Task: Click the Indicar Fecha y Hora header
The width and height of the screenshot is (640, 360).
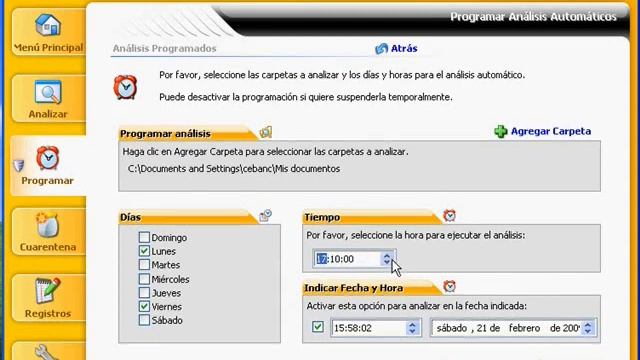Action: (353, 288)
